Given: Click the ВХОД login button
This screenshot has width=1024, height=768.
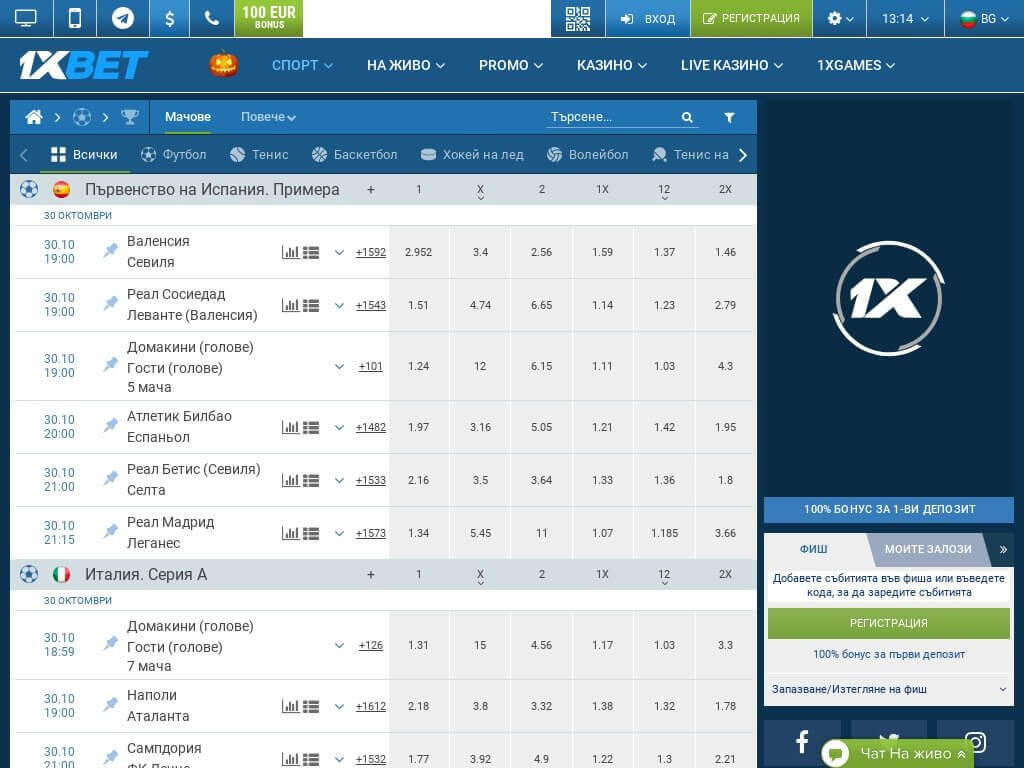Looking at the screenshot, I should [648, 18].
